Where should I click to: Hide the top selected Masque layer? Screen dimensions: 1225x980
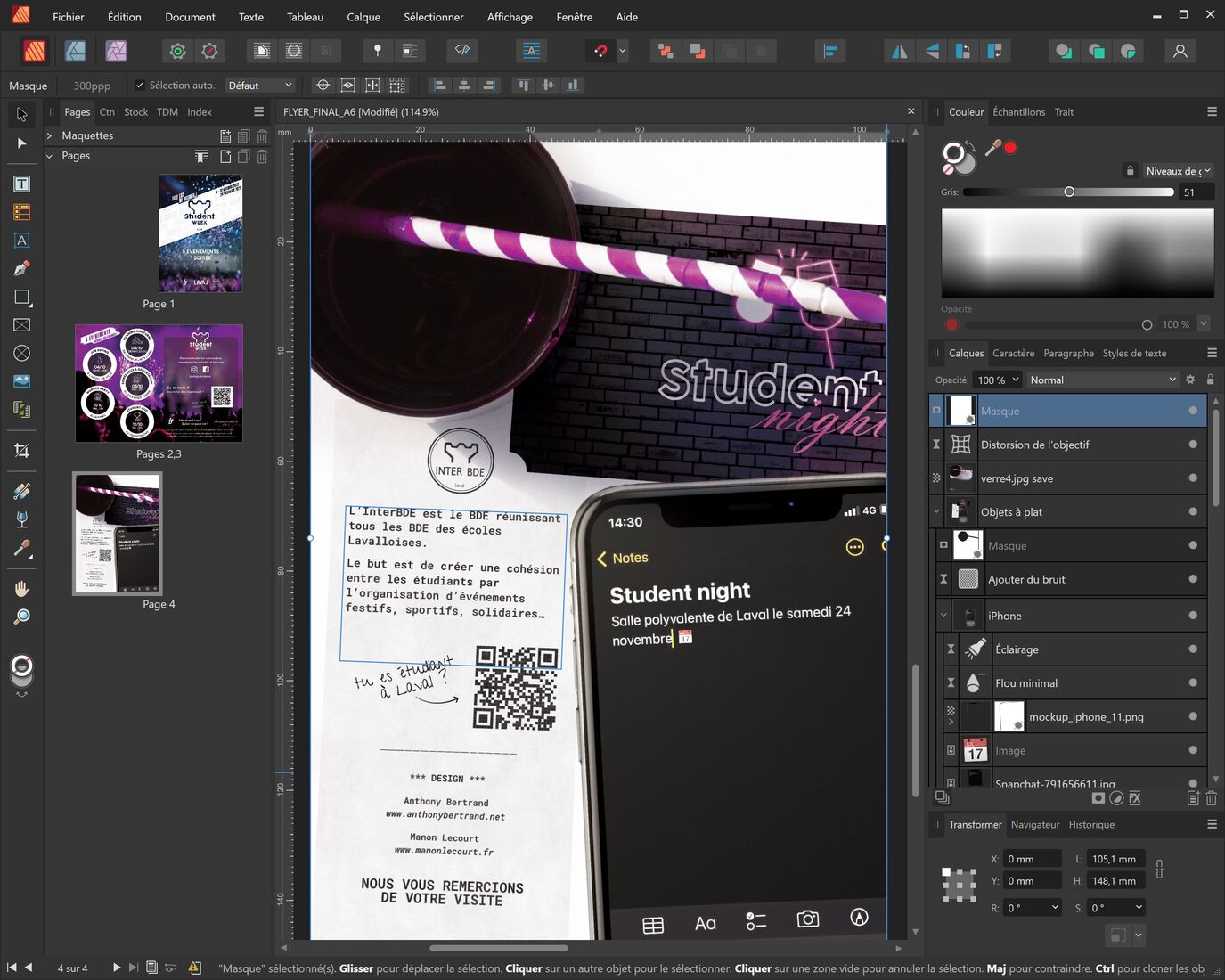point(1192,411)
